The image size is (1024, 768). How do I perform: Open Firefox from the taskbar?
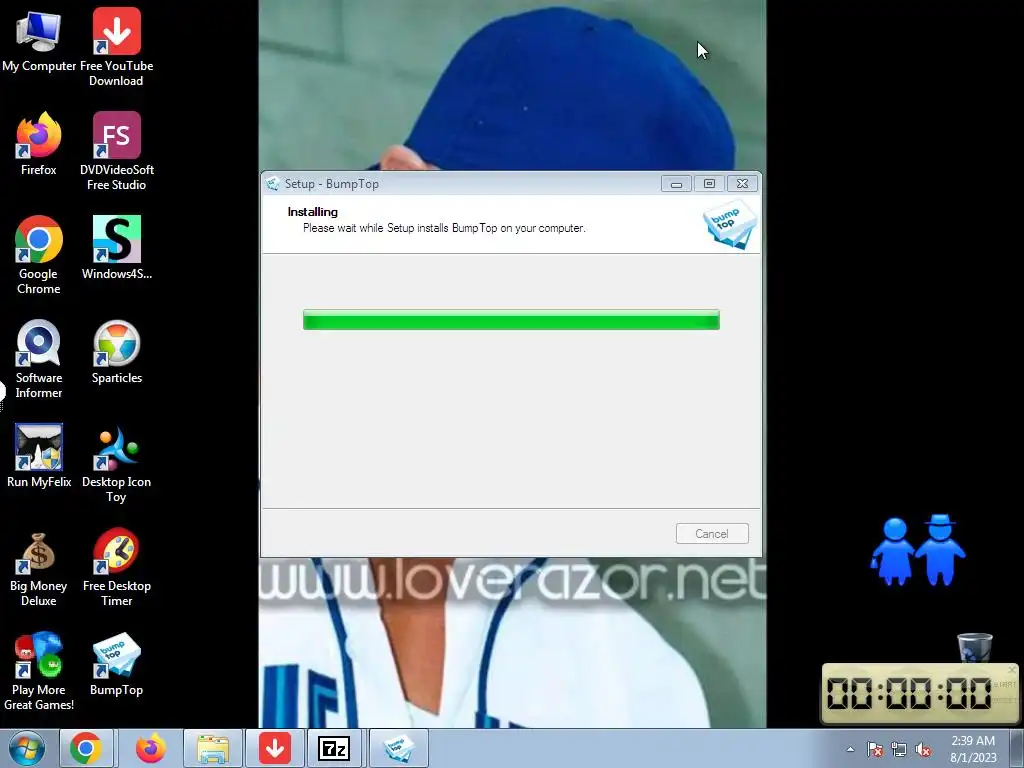point(150,748)
